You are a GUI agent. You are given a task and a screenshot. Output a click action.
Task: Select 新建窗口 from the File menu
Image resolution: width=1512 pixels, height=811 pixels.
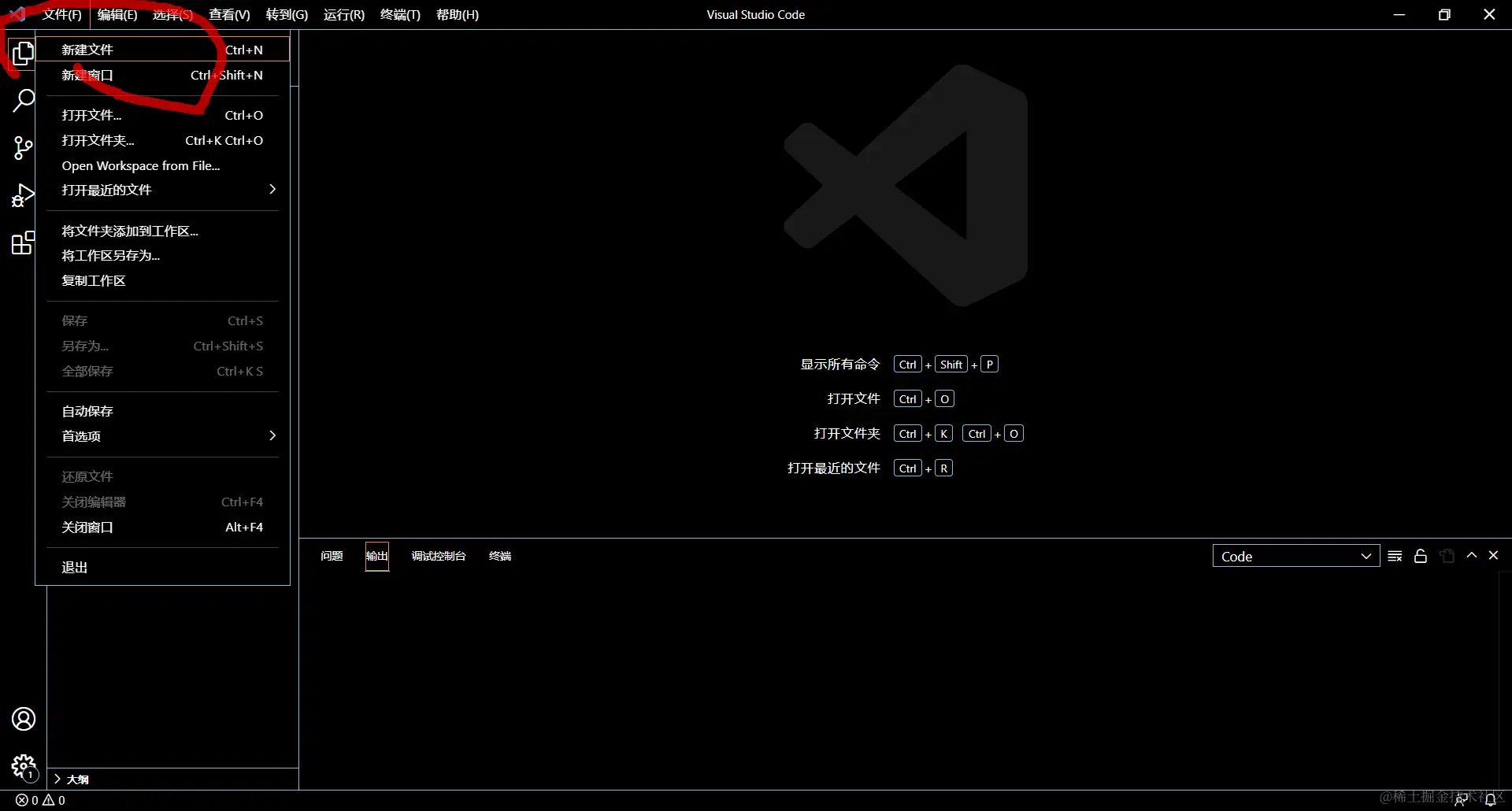pos(163,75)
